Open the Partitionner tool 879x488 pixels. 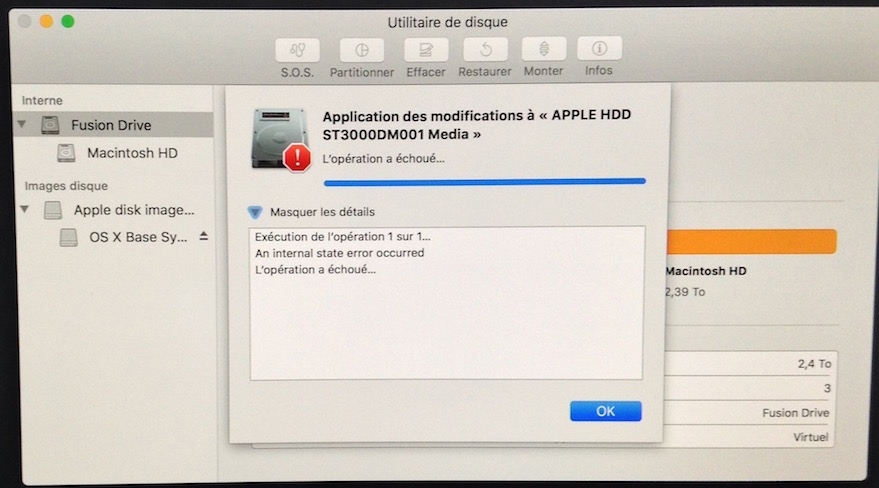coord(362,50)
